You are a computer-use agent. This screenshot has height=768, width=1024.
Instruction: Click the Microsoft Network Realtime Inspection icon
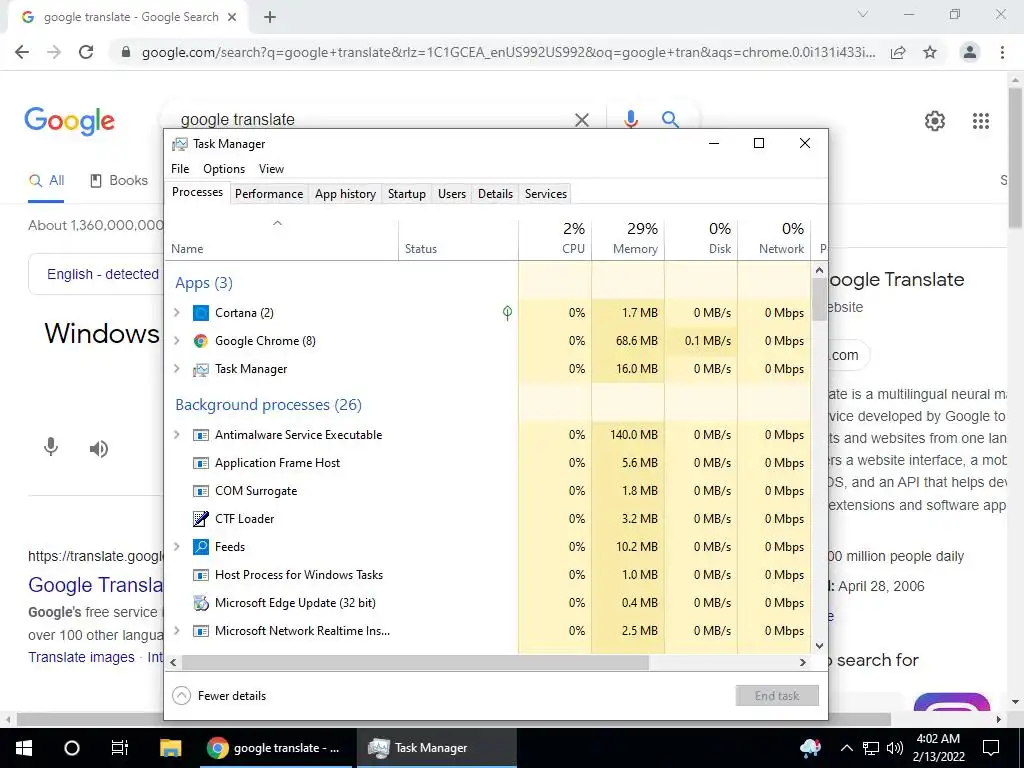[200, 631]
